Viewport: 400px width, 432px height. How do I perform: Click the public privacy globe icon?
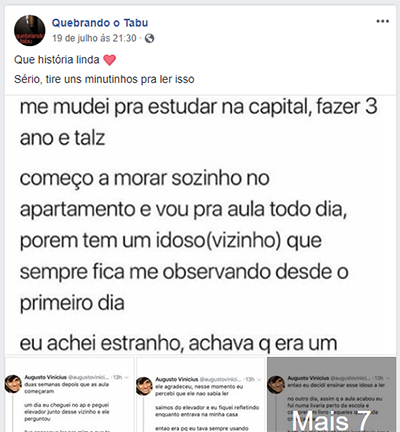[150, 39]
